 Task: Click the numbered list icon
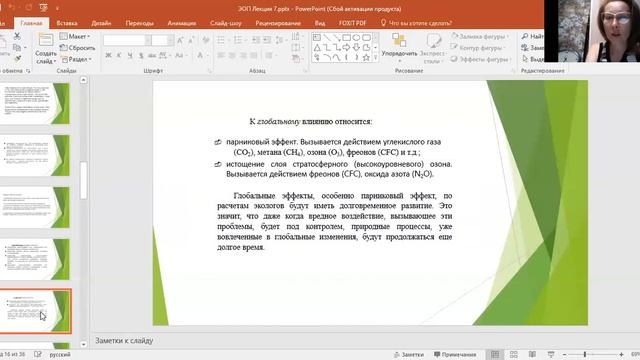coord(239,40)
